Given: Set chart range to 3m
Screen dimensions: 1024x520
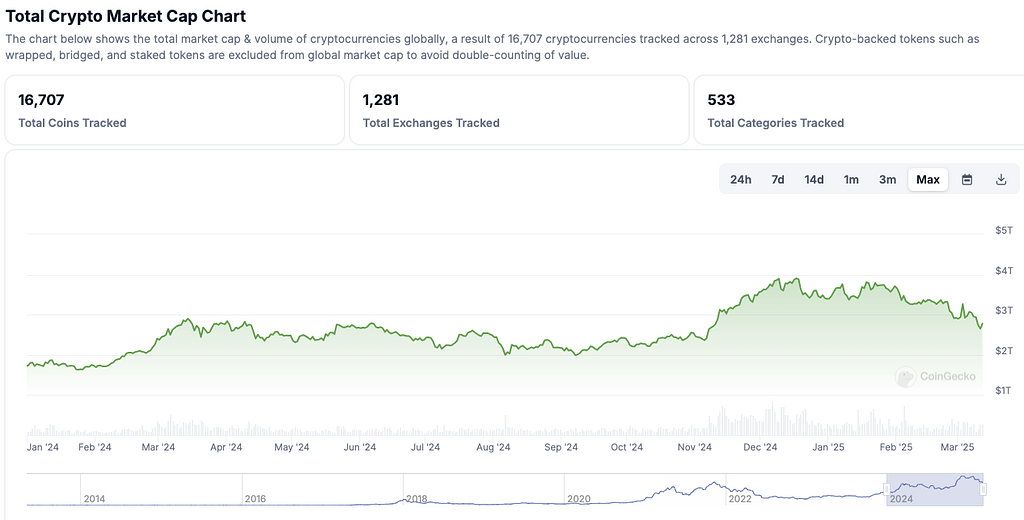Looking at the screenshot, I should 888,180.
